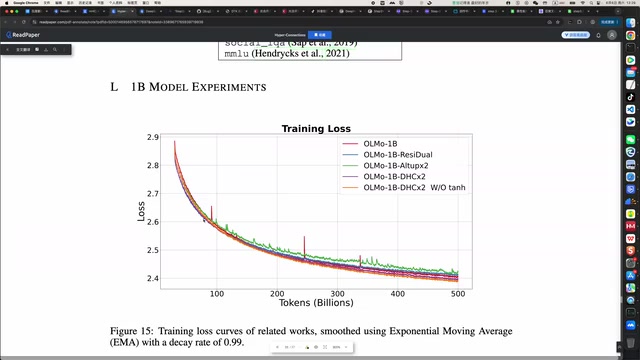Click the OLMo-1B legend entry
Screen dimensions: 640x360
[370, 144]
